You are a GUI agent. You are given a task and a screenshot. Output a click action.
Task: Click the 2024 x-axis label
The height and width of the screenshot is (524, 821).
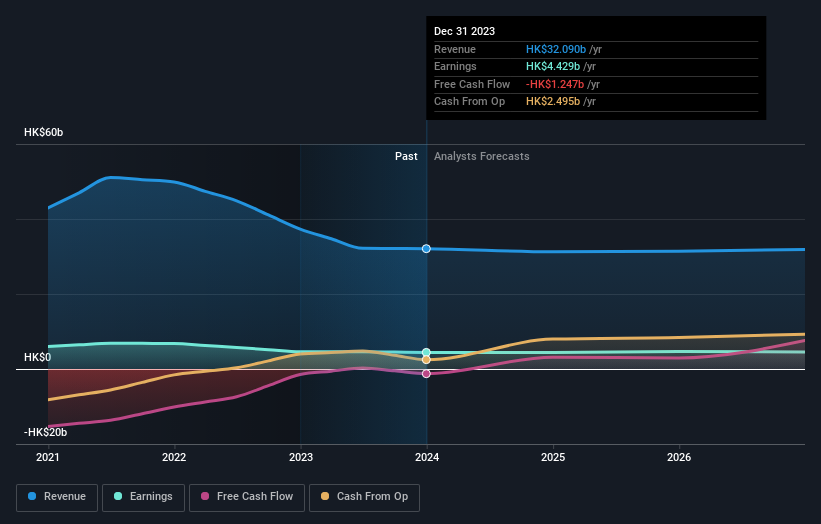tap(427, 457)
